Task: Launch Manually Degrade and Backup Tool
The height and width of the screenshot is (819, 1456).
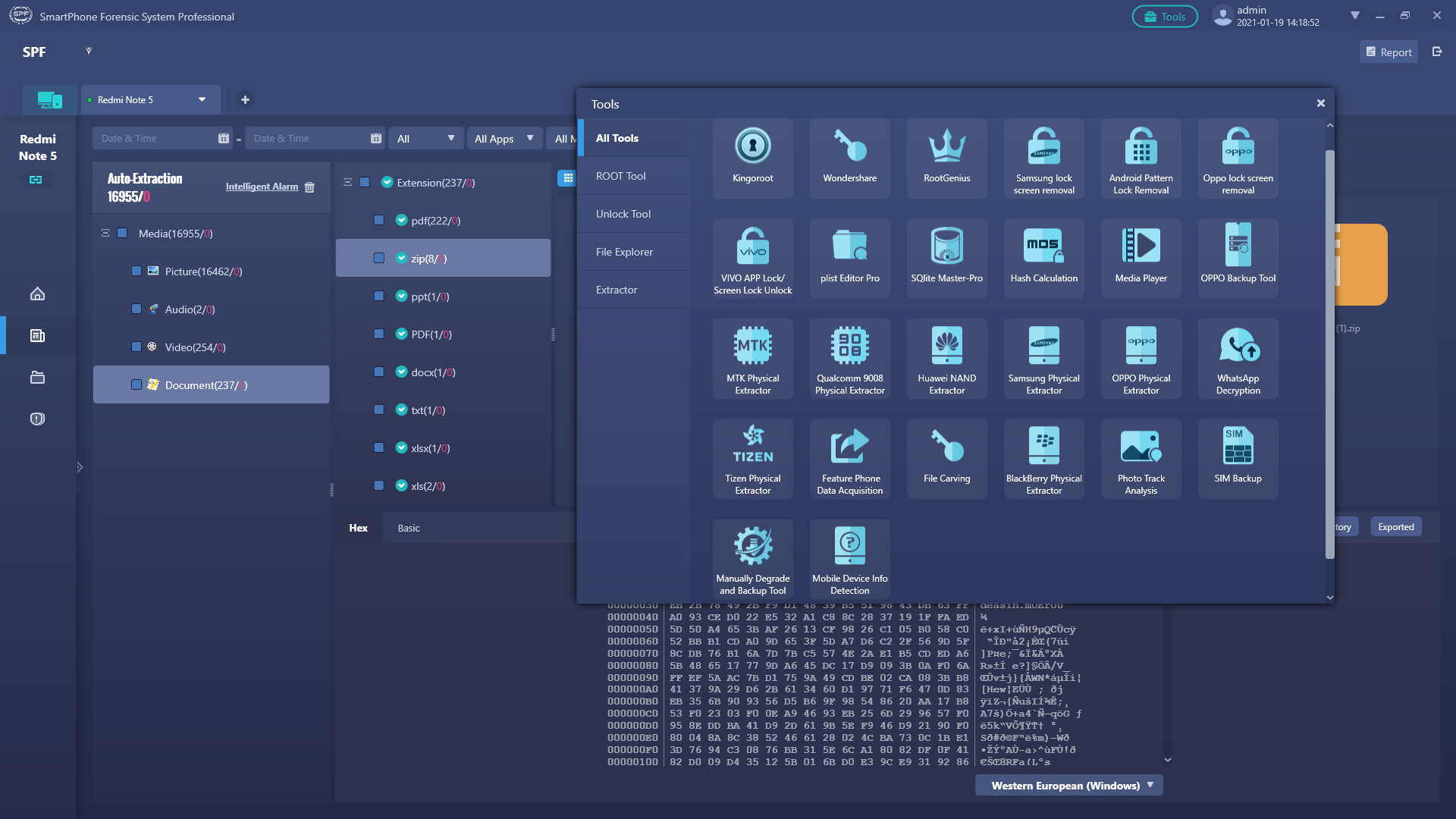Action: (x=752, y=559)
